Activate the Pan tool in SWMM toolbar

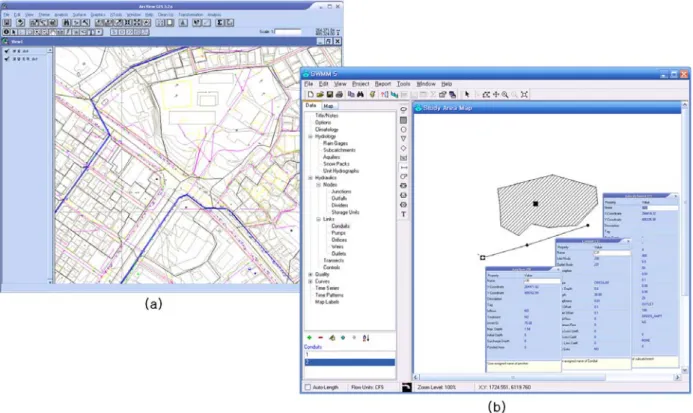(496, 94)
